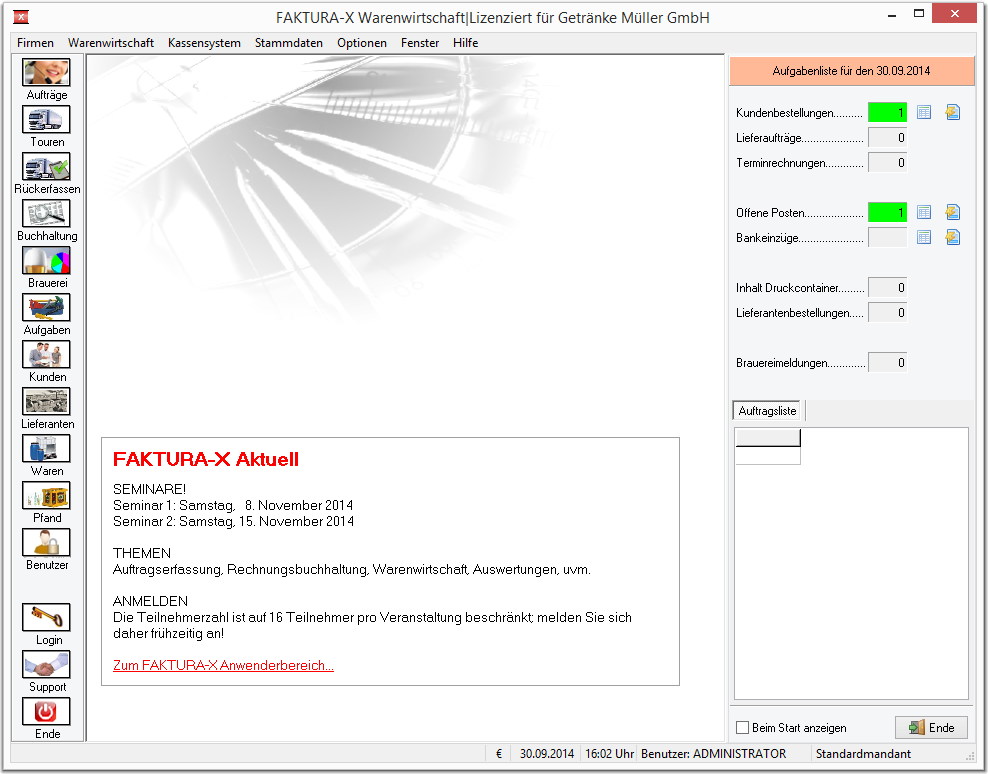The height and width of the screenshot is (774, 988).
Task: Click the red FAKTURA-X title bar icon
Action: point(21,17)
